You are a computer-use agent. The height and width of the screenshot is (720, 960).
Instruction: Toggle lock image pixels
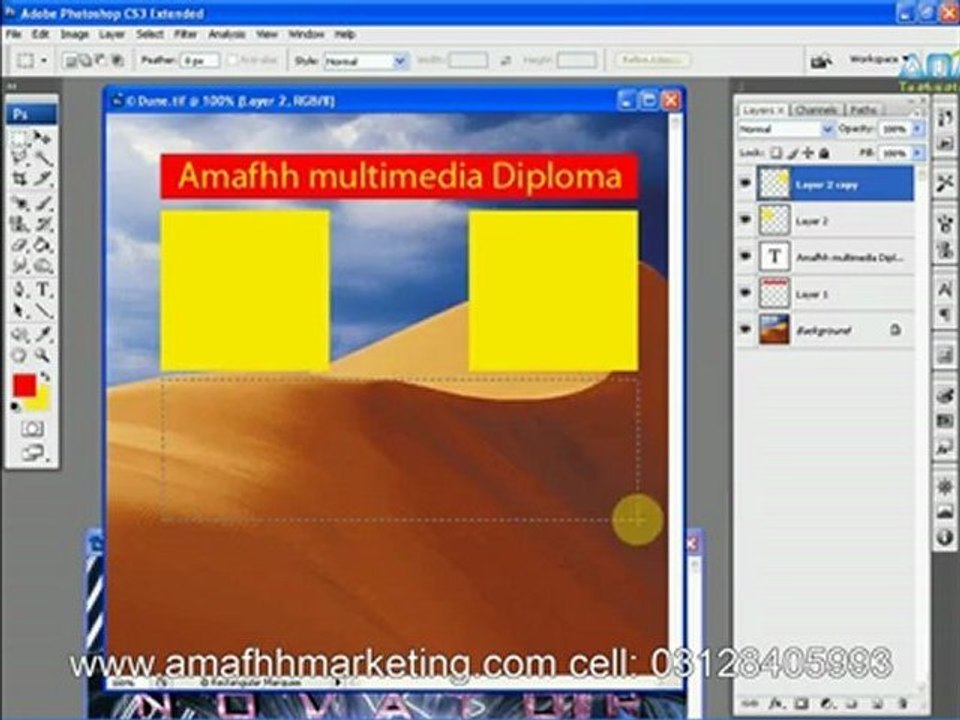[x=793, y=152]
